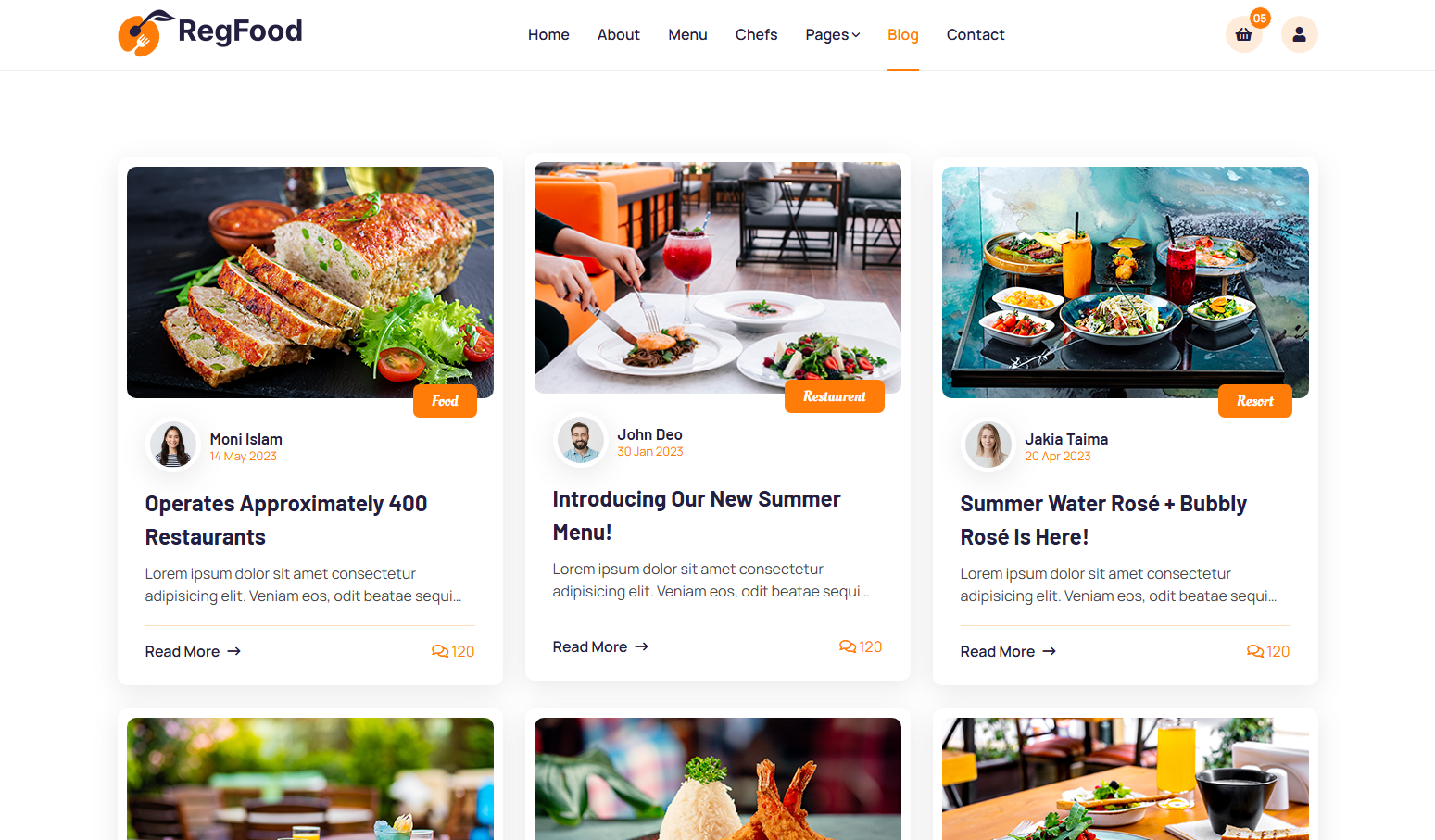1435x840 pixels.
Task: Click the RegFood logo
Action: 210,33
